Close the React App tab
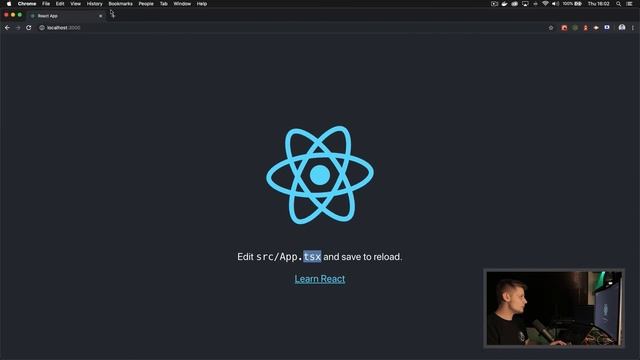The height and width of the screenshot is (360, 640). coord(100,16)
